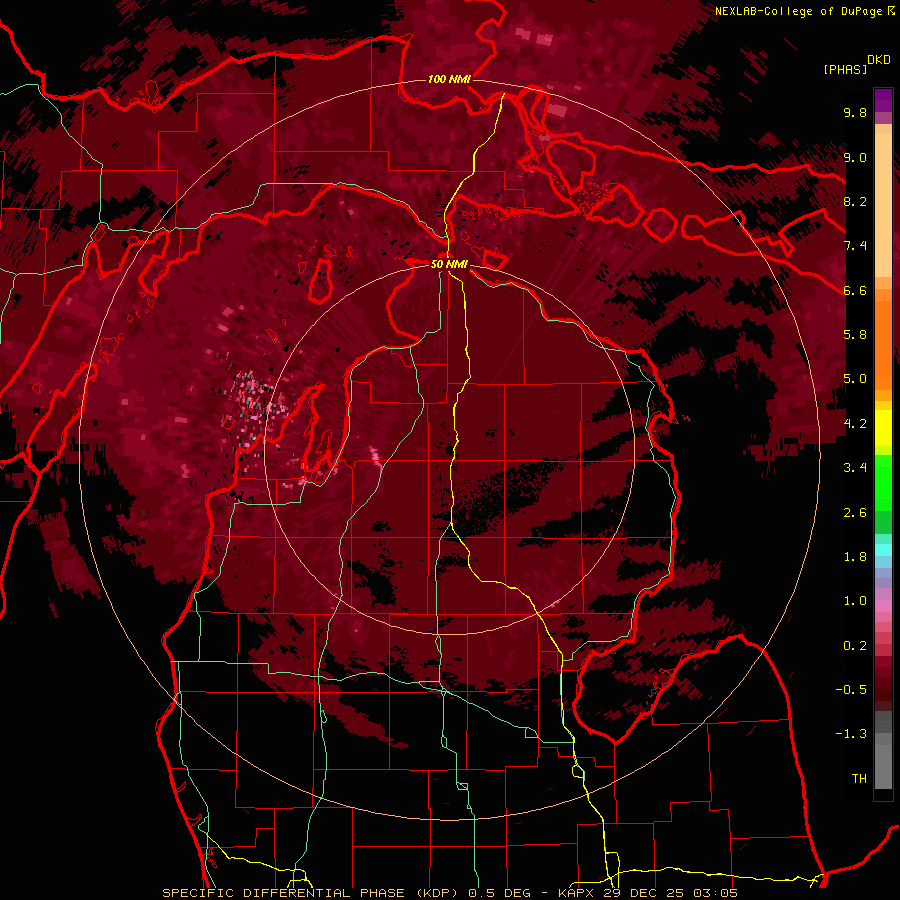Select the 0.2 value on color scale
This screenshot has width=900, height=900.
point(855,646)
